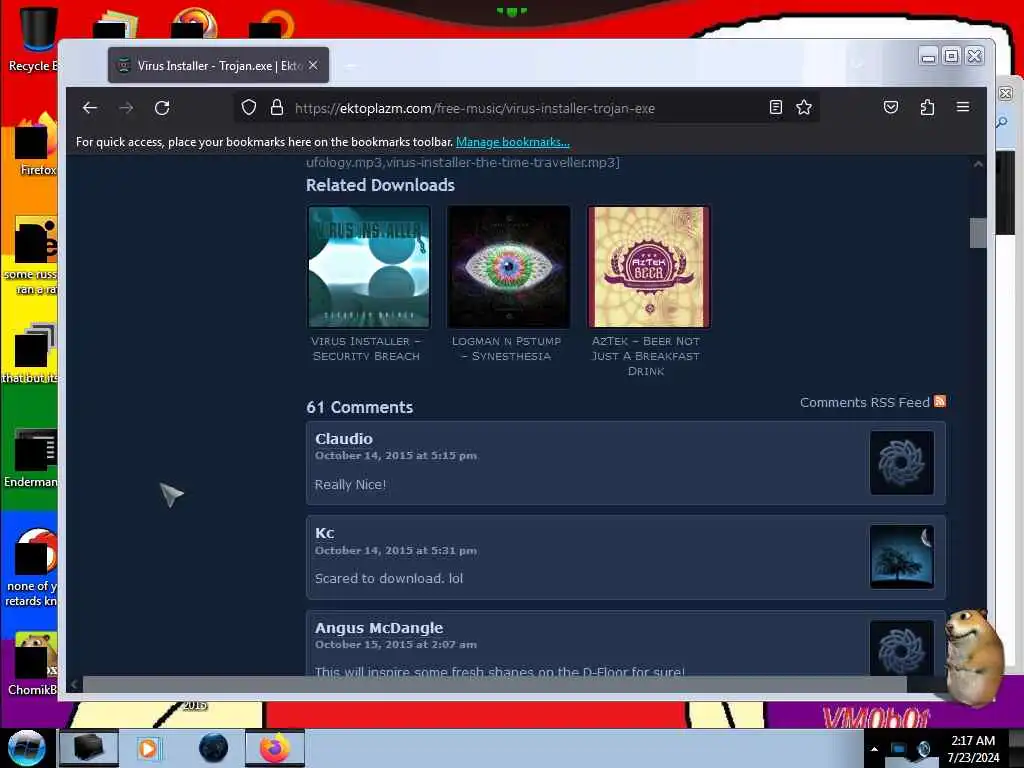Image resolution: width=1024 pixels, height=768 pixels.
Task: Select the Virus Installer - Trojan.exe tab
Action: coord(219,65)
